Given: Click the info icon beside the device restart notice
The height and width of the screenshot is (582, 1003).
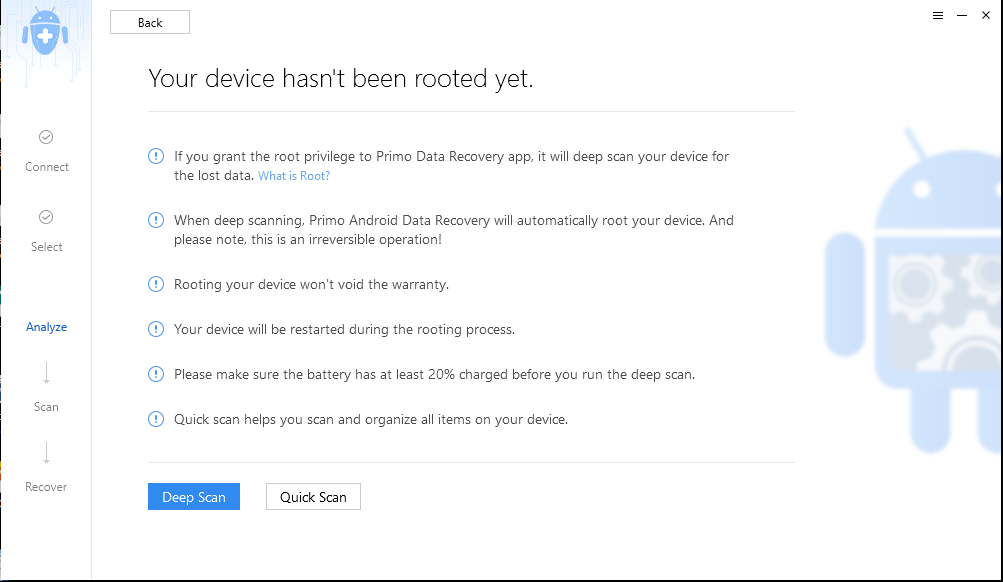Looking at the screenshot, I should pos(155,329).
